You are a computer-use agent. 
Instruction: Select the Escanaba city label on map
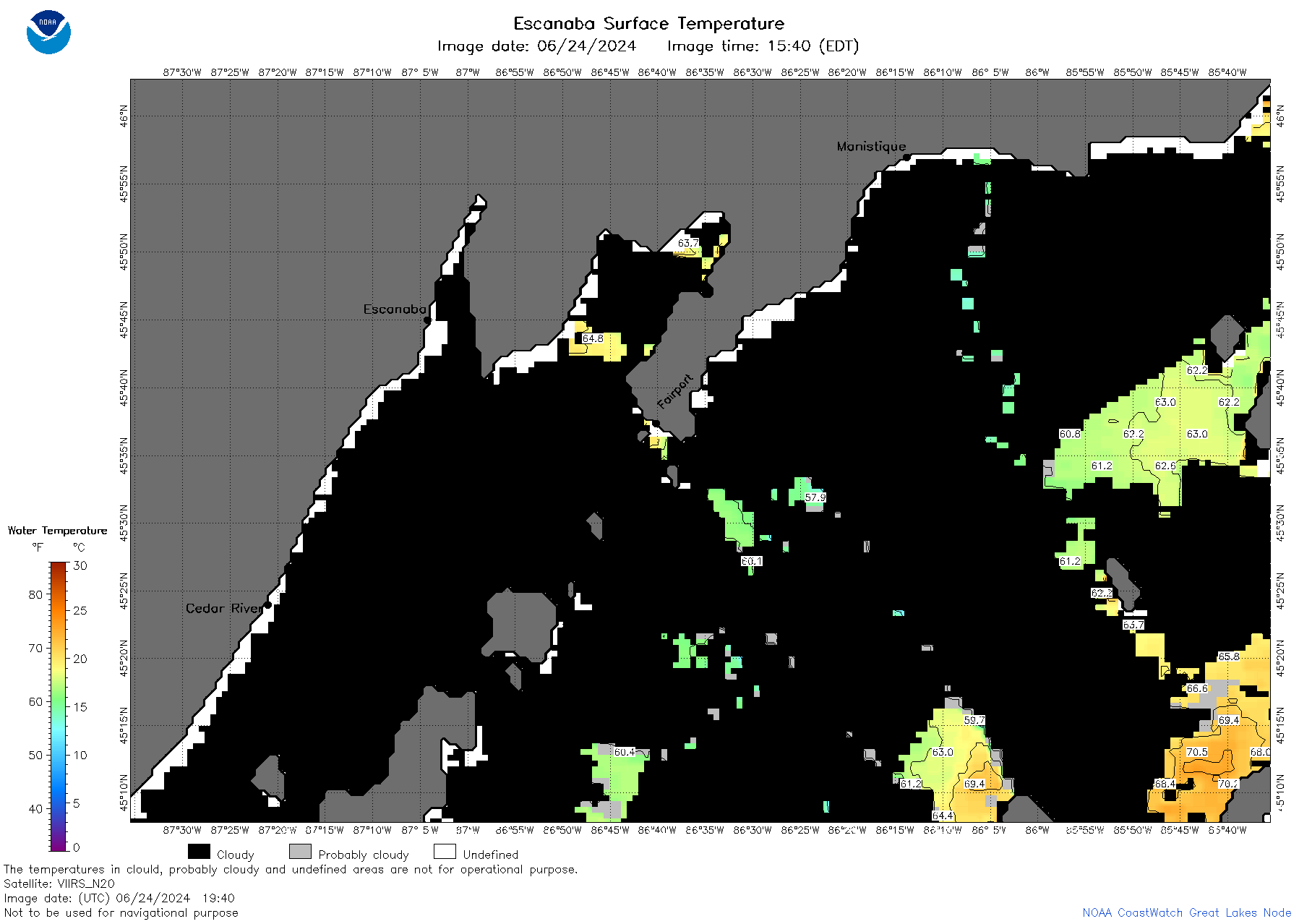pos(395,309)
